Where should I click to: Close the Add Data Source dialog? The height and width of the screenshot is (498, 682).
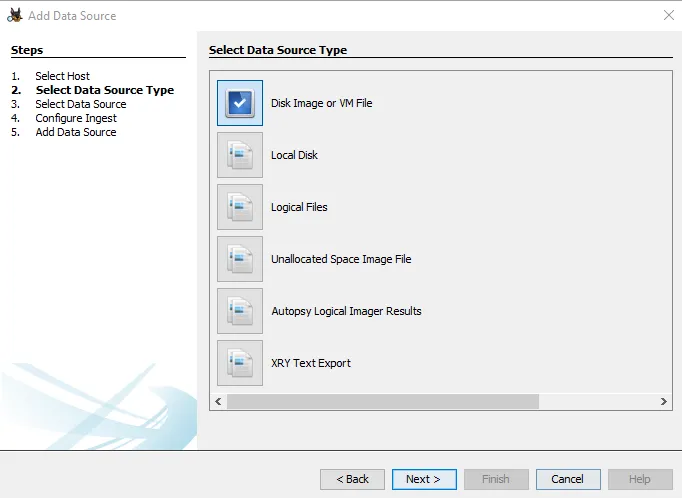[x=669, y=15]
